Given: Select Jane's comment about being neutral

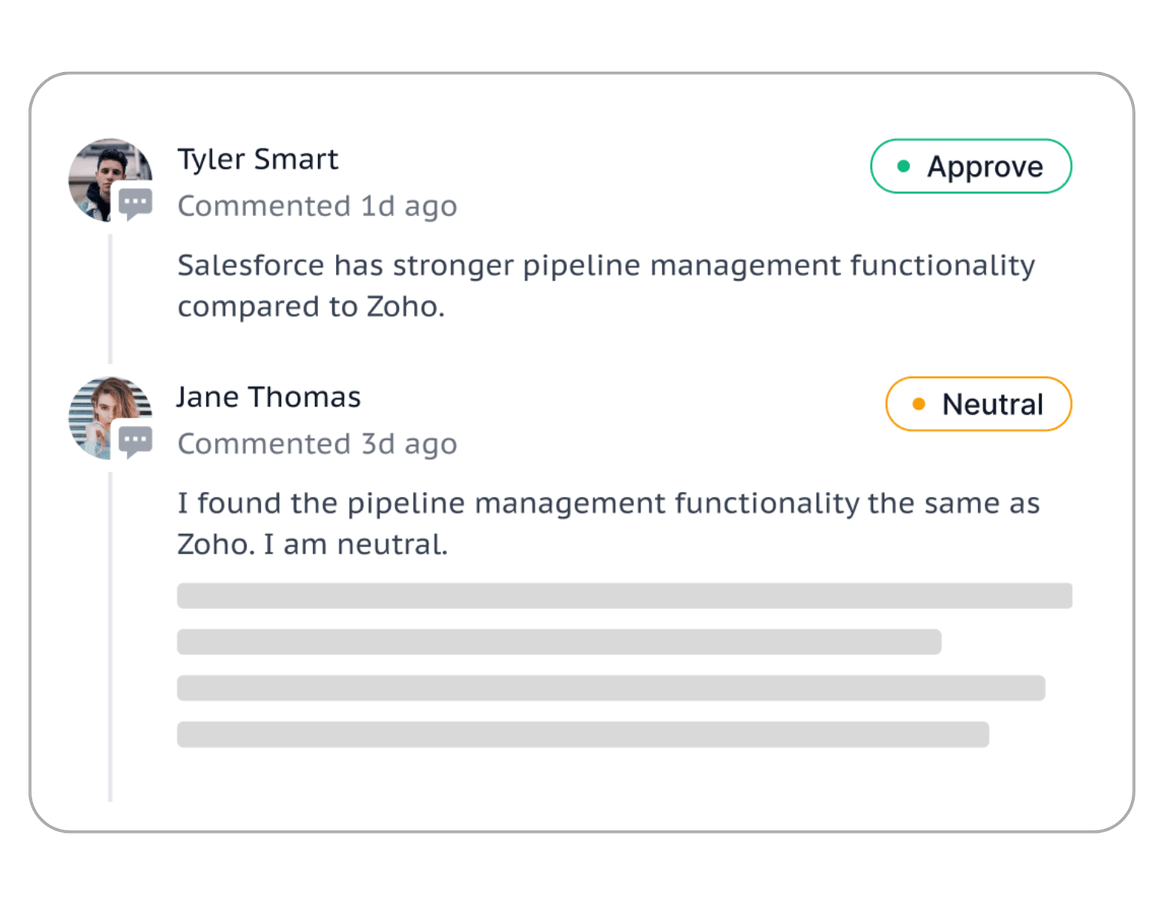Looking at the screenshot, I should (x=608, y=524).
